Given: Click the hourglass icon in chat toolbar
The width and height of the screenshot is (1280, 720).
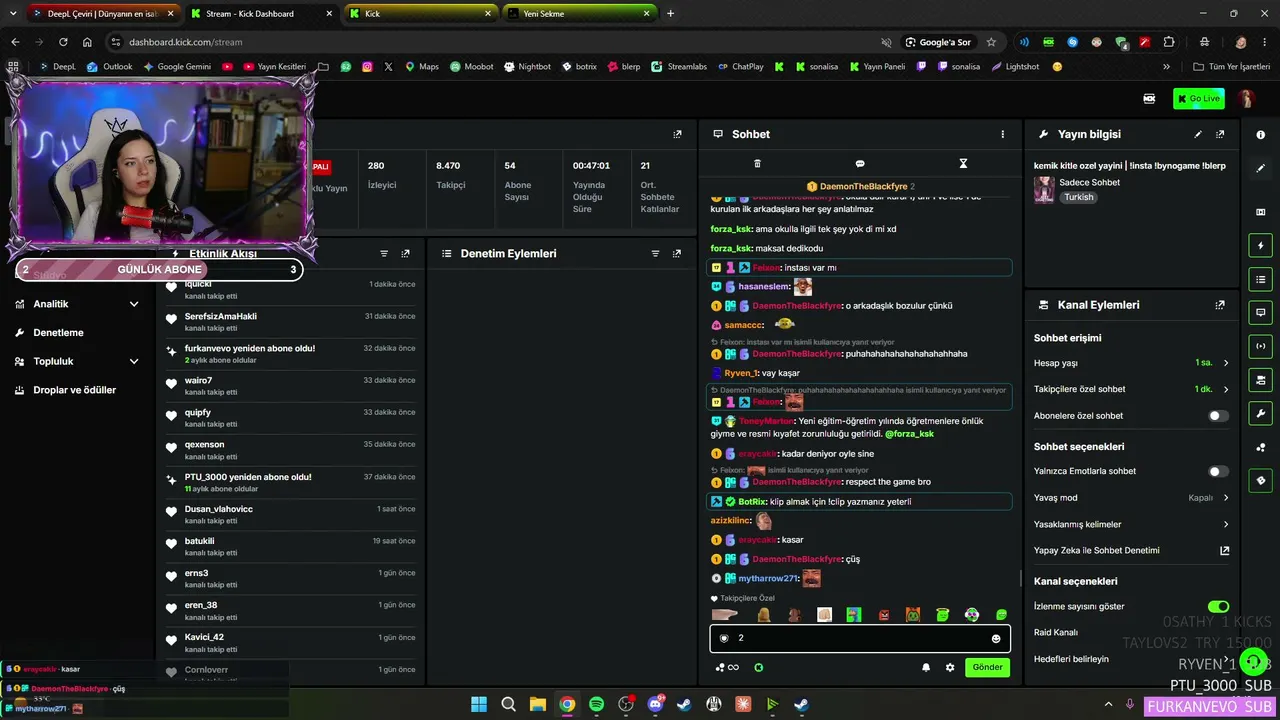Looking at the screenshot, I should click(x=963, y=163).
